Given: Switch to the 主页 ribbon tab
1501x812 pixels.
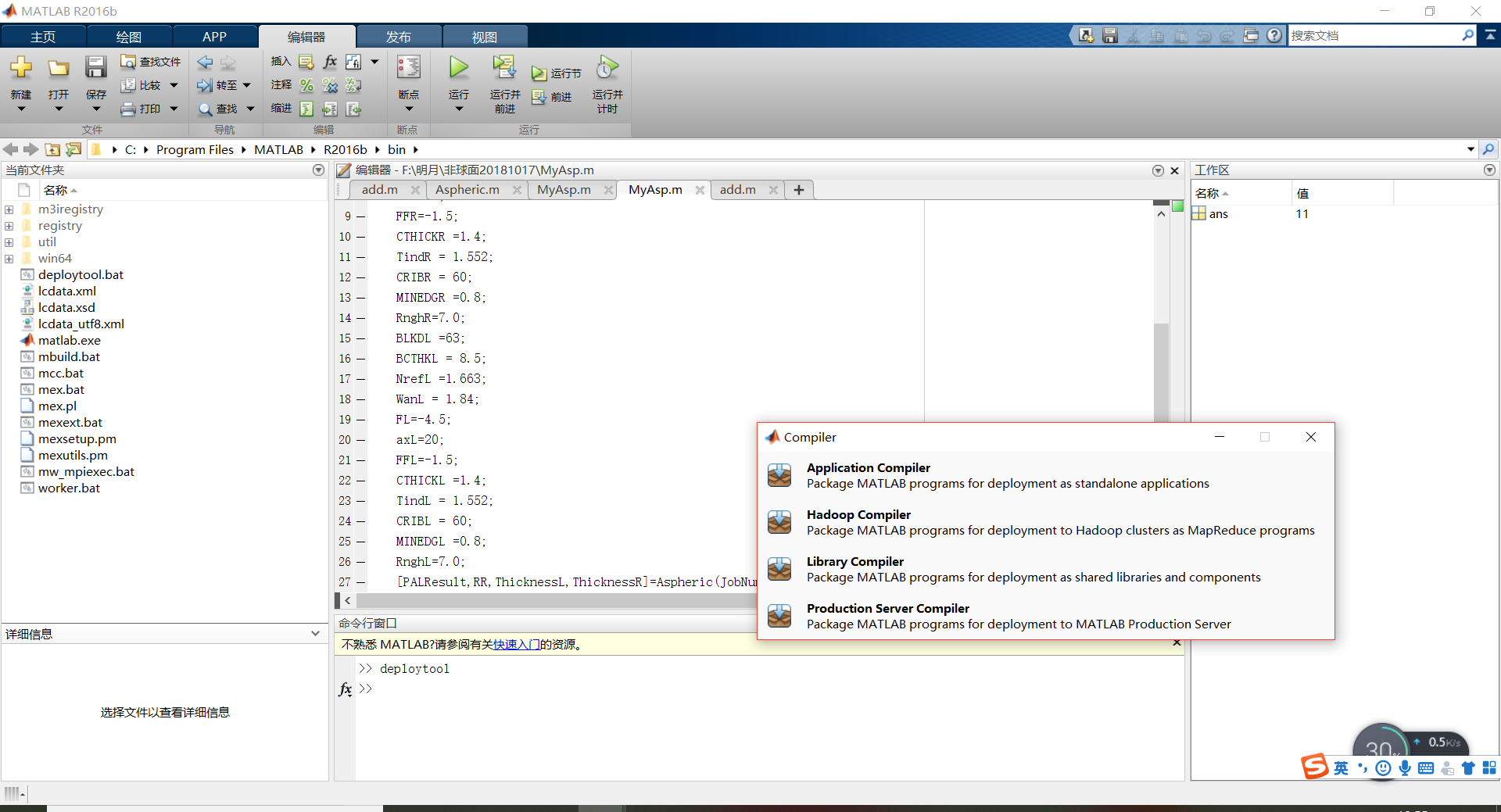Looking at the screenshot, I should point(43,36).
